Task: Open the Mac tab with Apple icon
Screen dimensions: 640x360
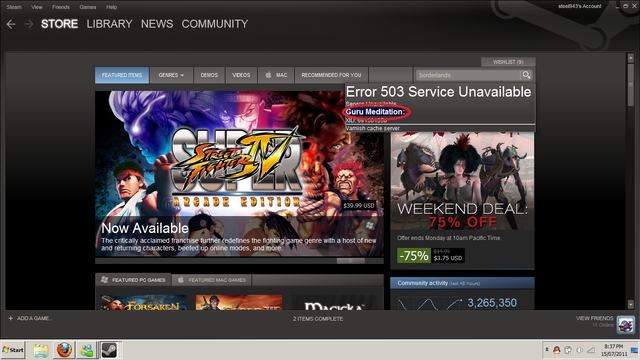Action: tap(276, 75)
